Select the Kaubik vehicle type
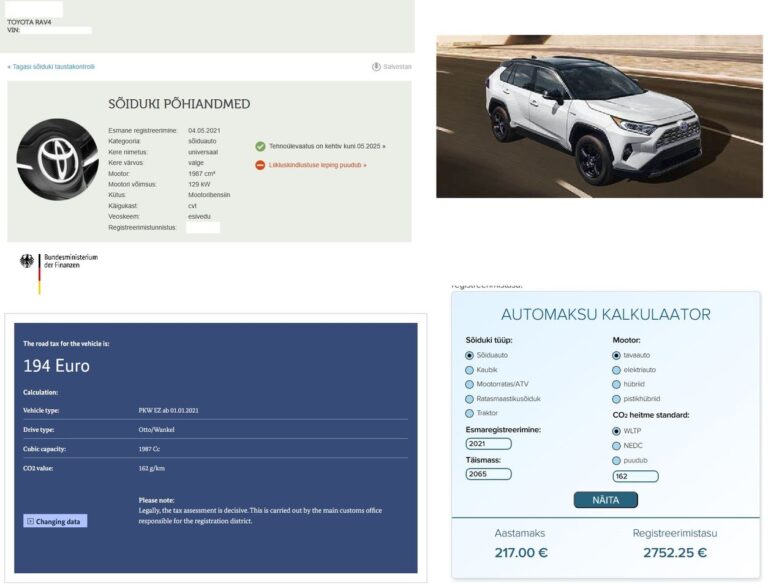This screenshot has width=768, height=588. click(x=470, y=370)
